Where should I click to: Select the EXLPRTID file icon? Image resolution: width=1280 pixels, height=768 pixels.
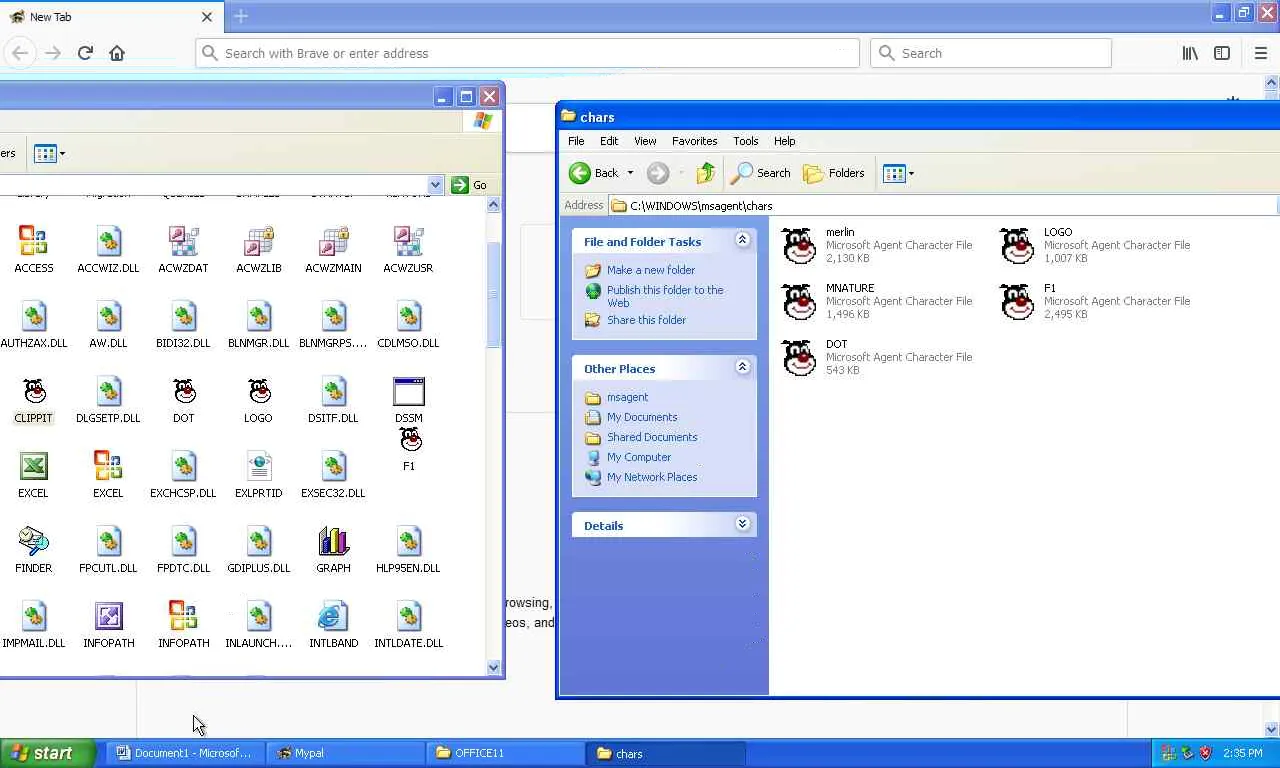point(258,466)
